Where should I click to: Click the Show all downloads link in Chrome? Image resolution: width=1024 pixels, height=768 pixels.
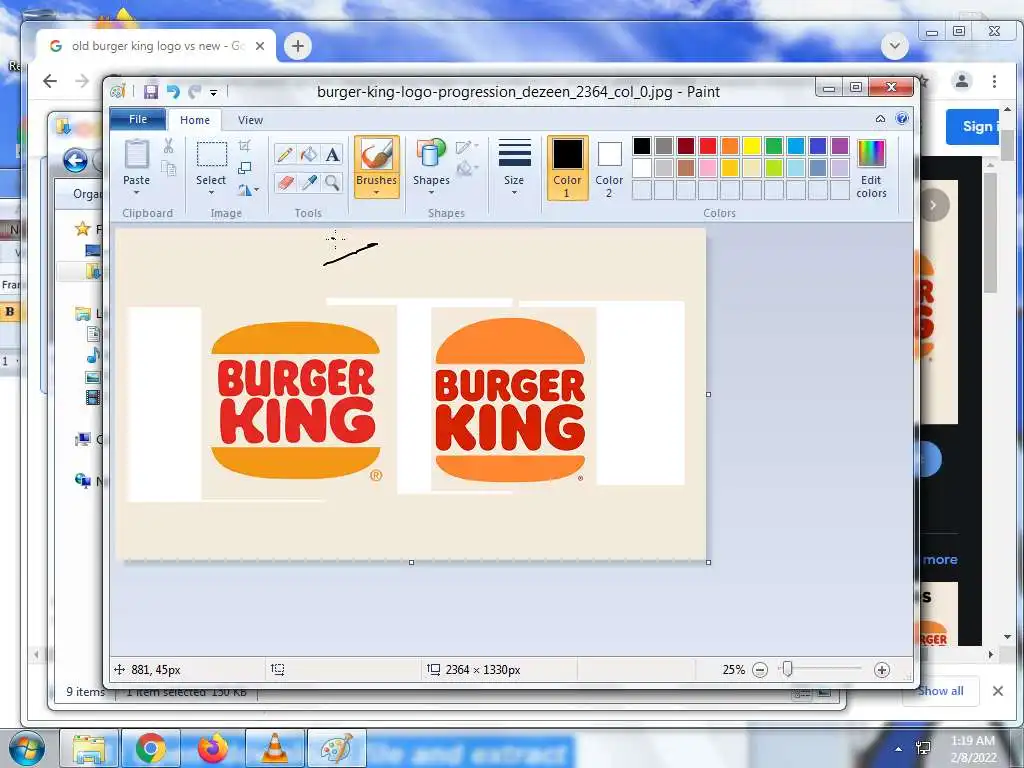pos(940,690)
